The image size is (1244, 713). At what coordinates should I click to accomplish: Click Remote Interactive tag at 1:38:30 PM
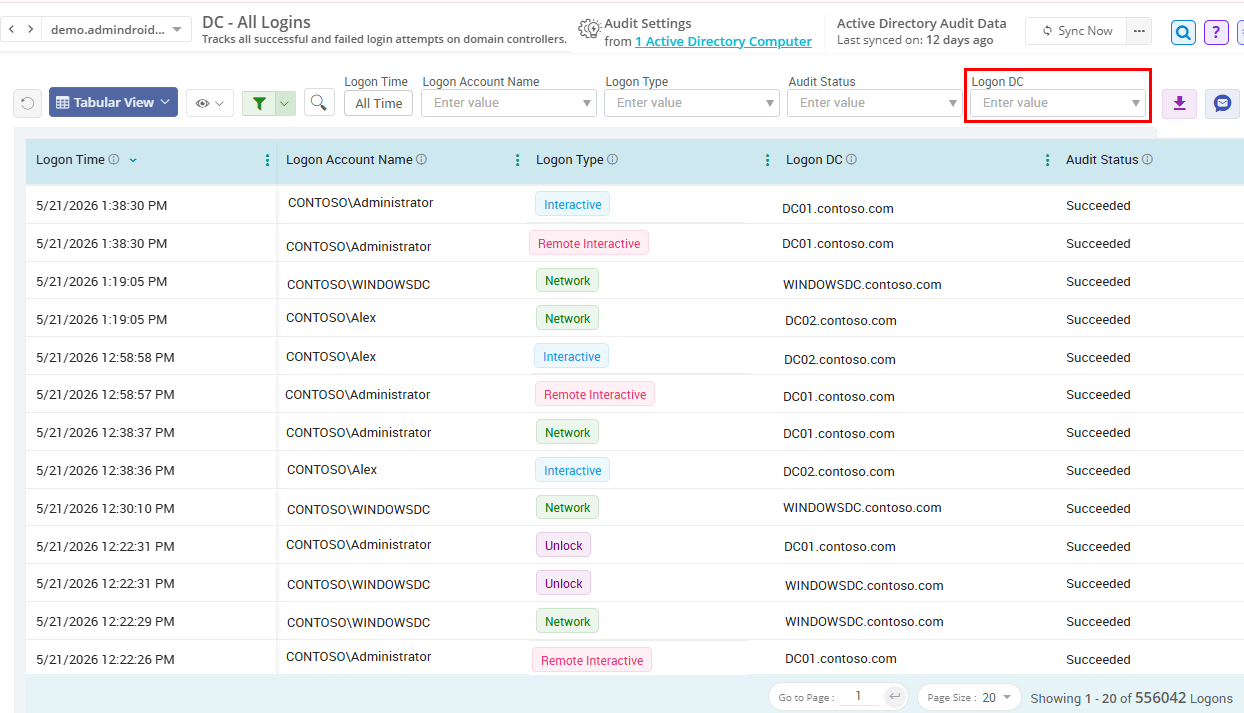tap(589, 243)
